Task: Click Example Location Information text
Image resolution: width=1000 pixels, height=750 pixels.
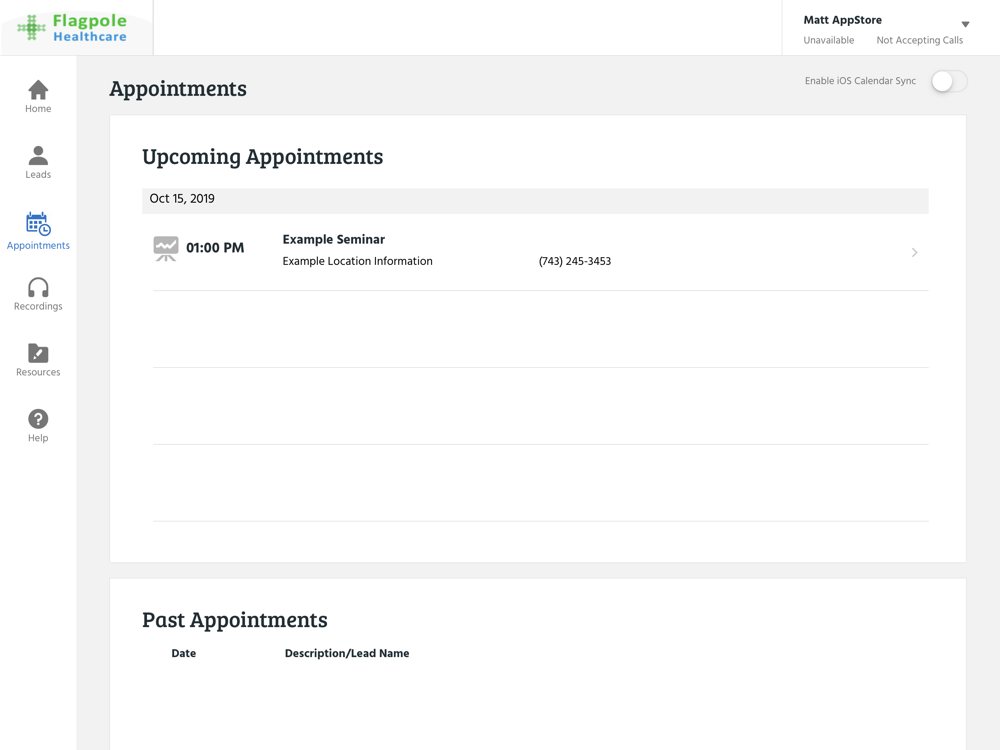Action: tap(357, 261)
